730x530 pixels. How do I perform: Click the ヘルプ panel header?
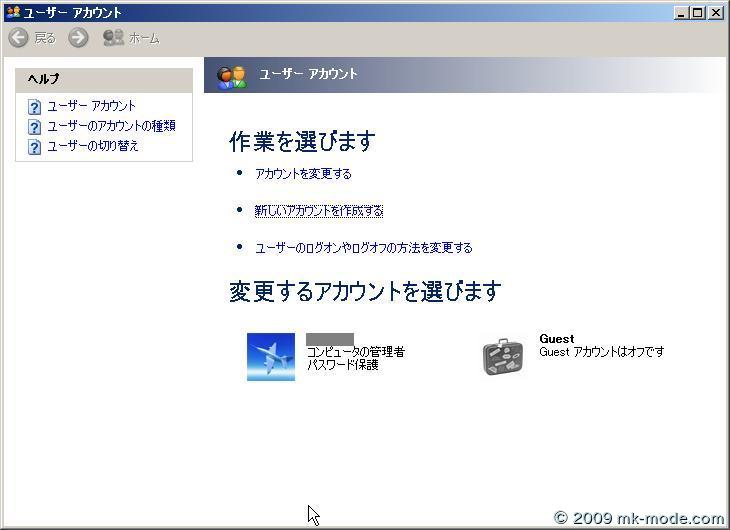(104, 80)
